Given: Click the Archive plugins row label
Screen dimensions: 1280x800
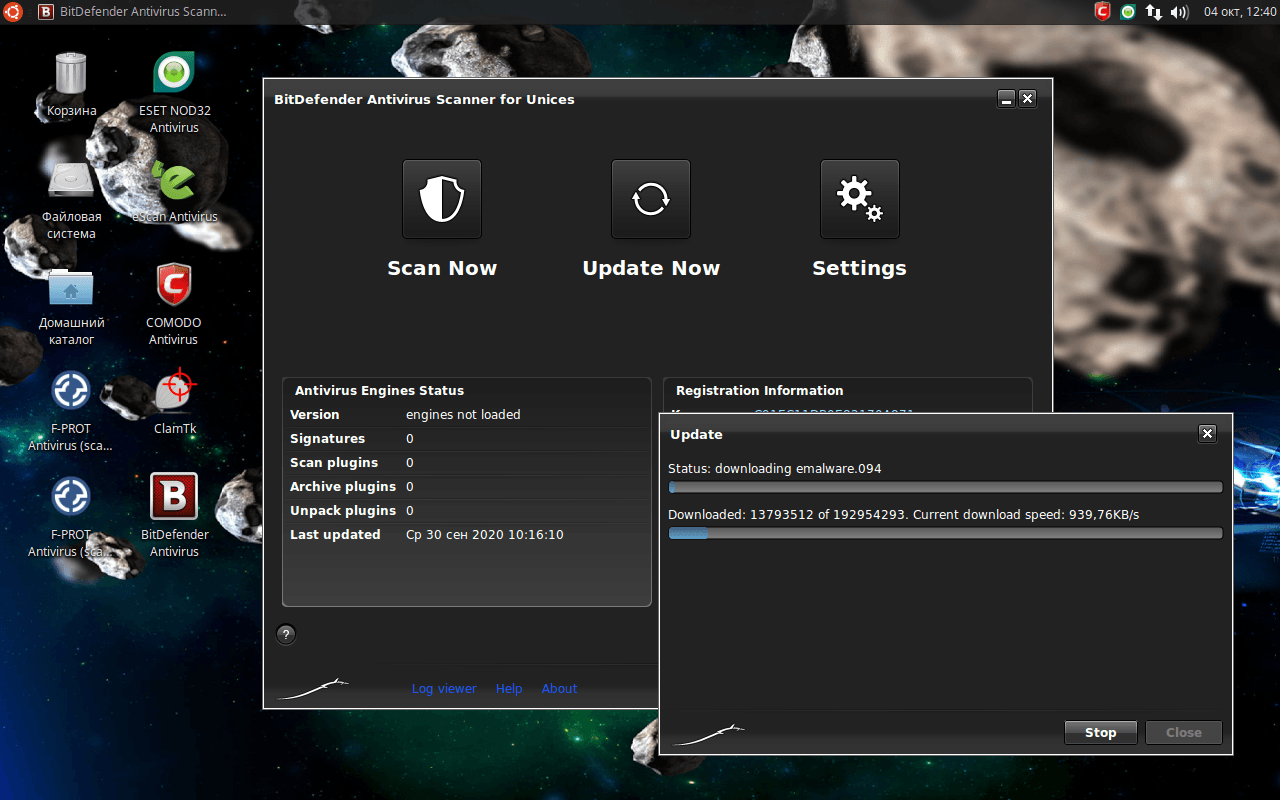Looking at the screenshot, I should (343, 487).
